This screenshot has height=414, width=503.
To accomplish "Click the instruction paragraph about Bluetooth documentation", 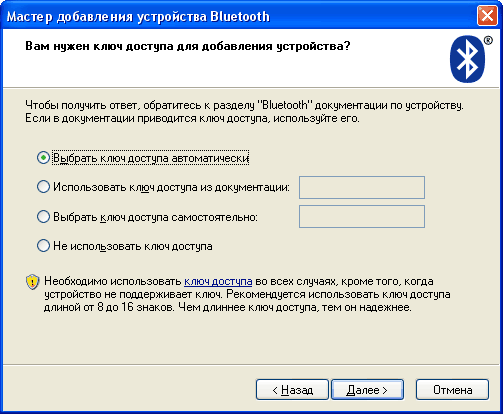I will click(x=244, y=112).
